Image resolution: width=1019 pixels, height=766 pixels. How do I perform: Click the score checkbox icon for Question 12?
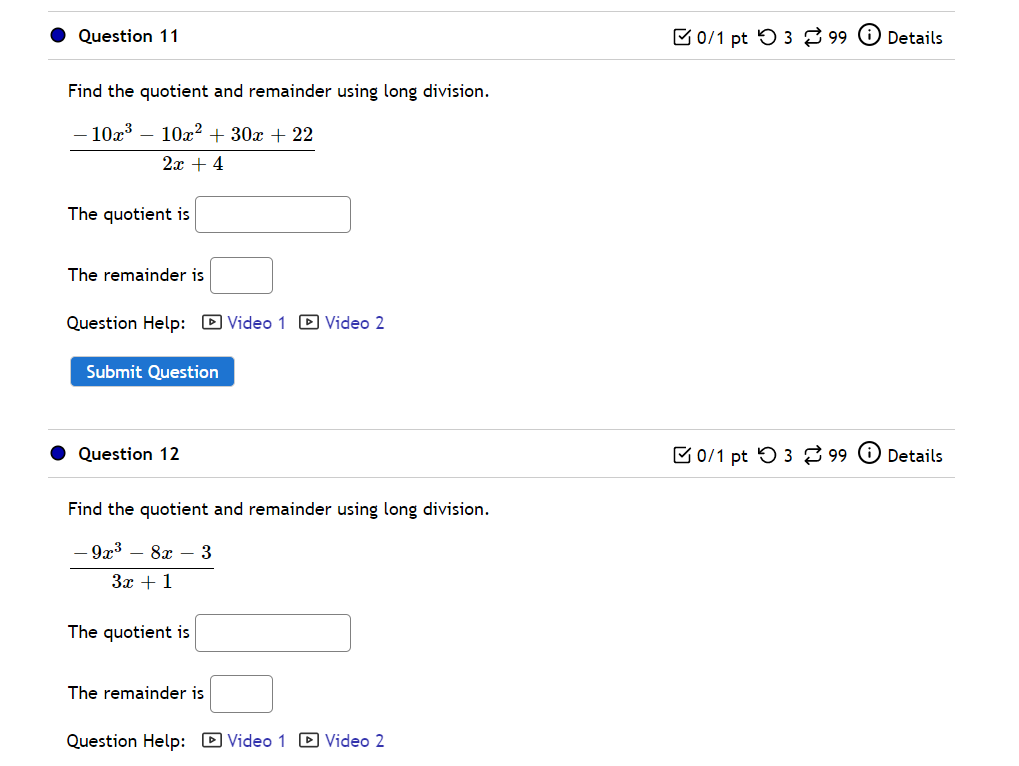[682, 454]
